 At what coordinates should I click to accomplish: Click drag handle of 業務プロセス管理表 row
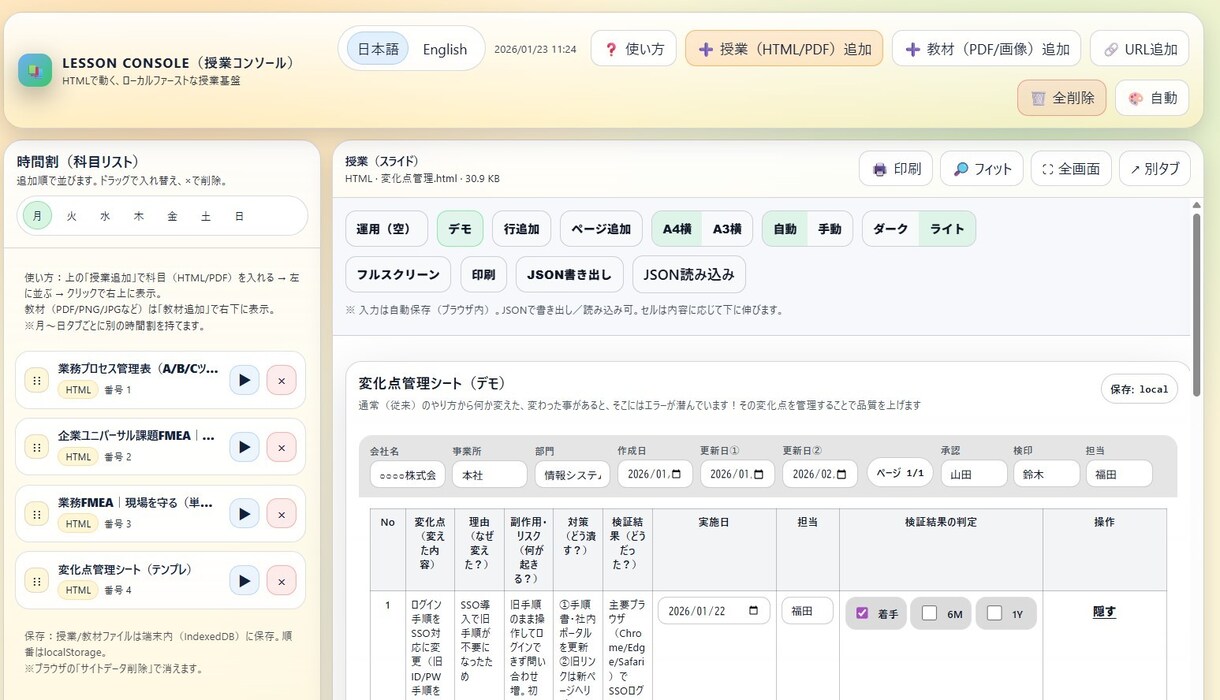pos(37,380)
